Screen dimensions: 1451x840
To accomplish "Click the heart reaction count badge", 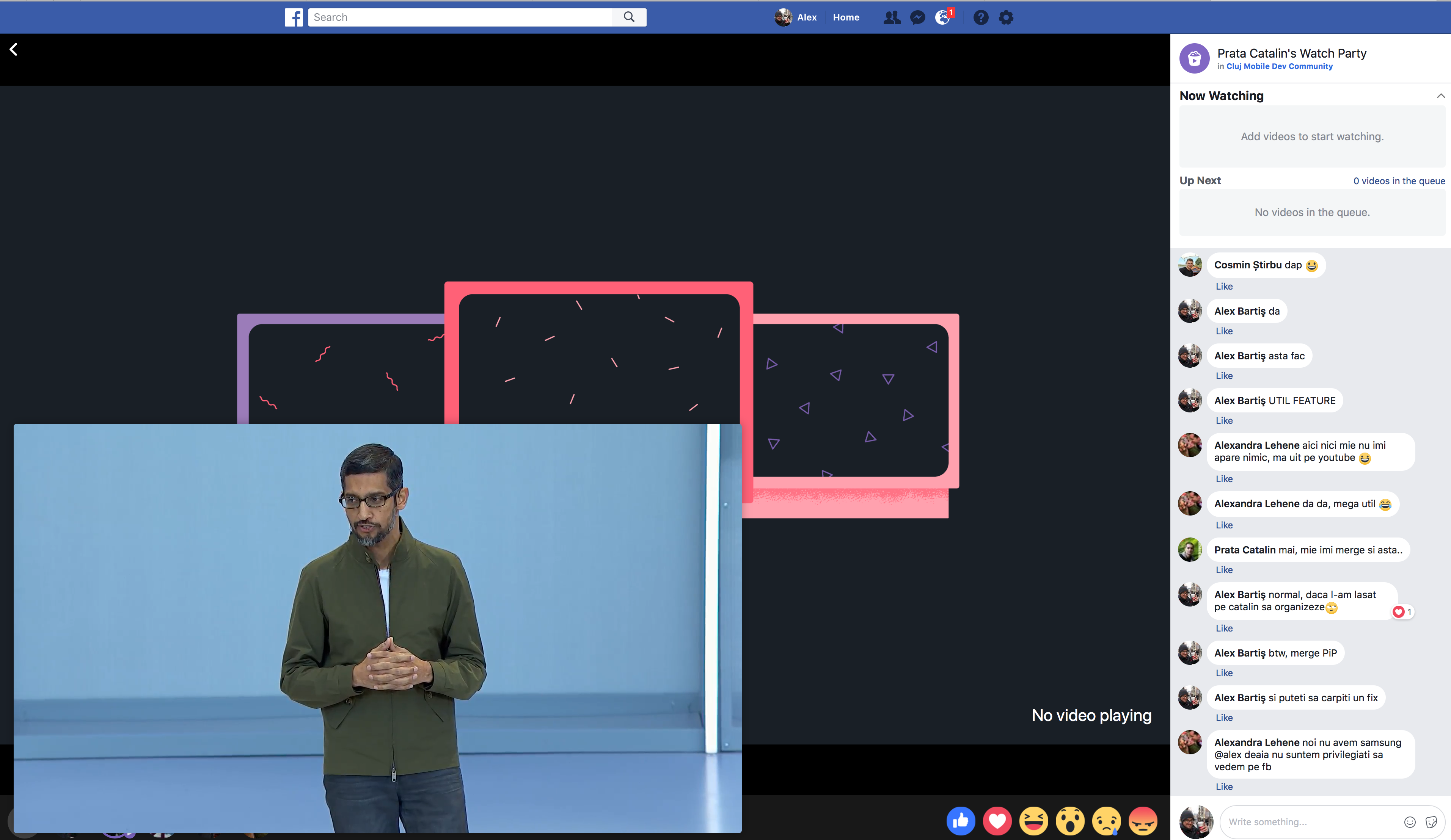I will [1402, 611].
